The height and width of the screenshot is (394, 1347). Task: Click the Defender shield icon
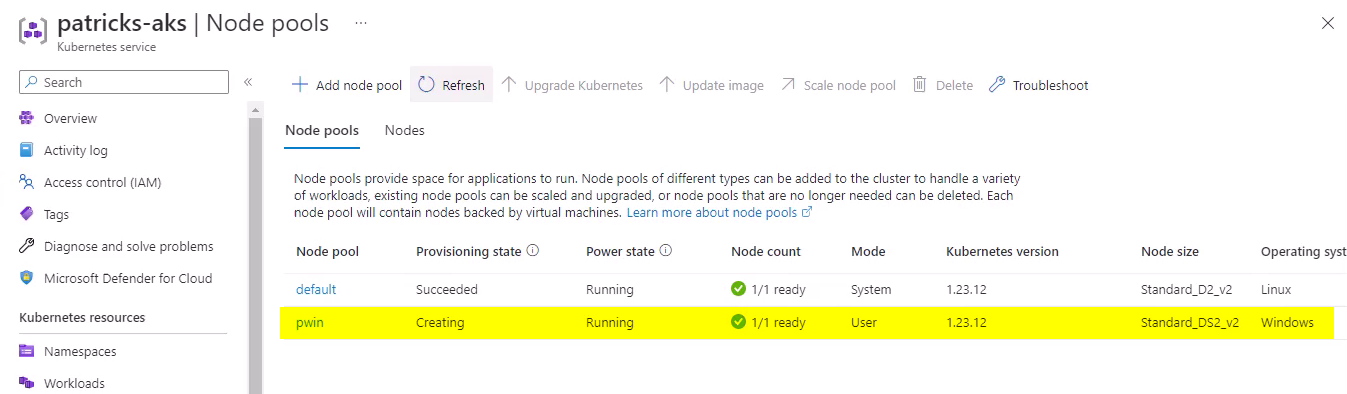[27, 278]
